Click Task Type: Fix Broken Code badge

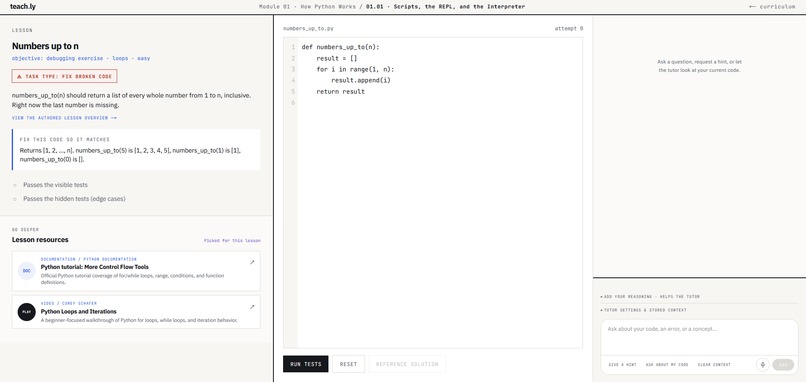click(64, 76)
